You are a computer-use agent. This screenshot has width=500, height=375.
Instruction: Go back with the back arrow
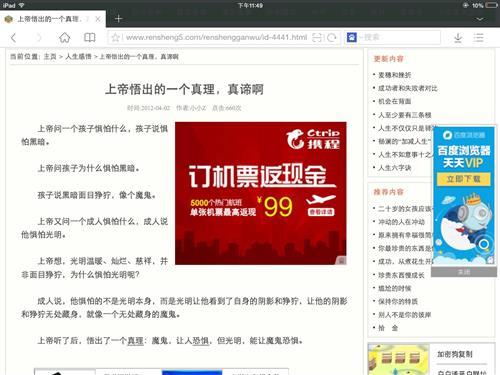[13, 38]
